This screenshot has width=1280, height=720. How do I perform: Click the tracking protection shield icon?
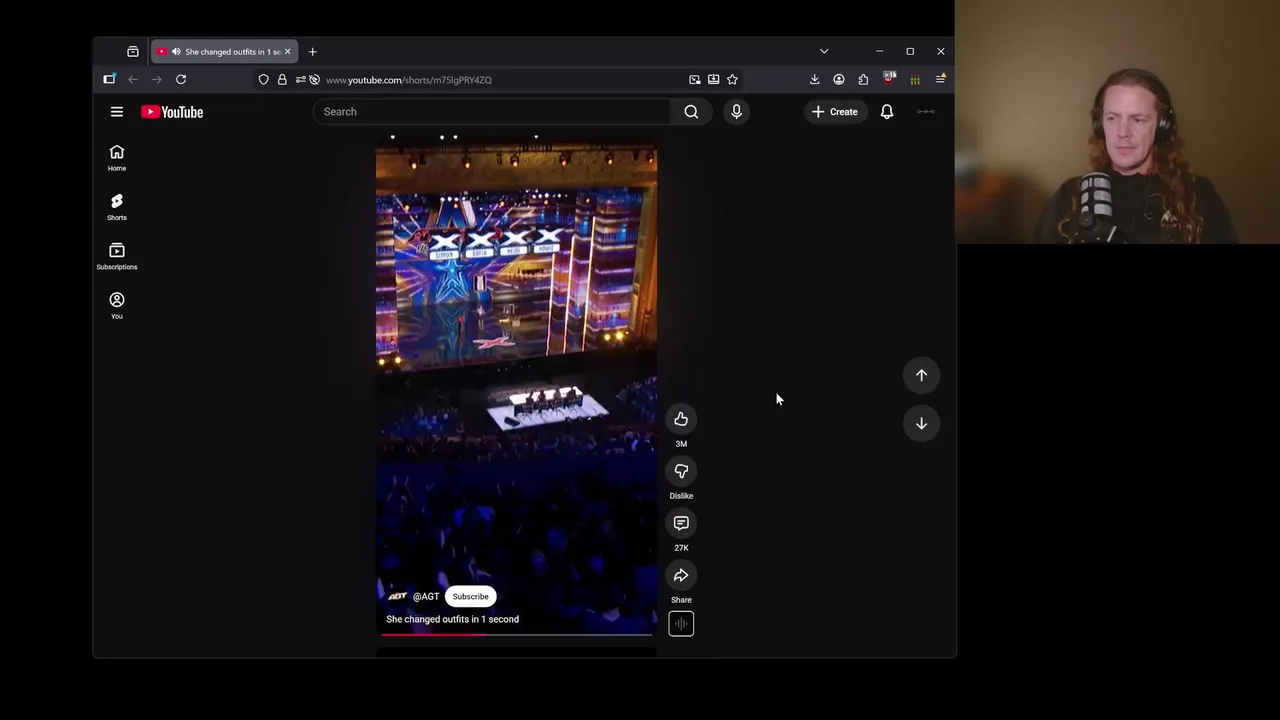pos(264,79)
